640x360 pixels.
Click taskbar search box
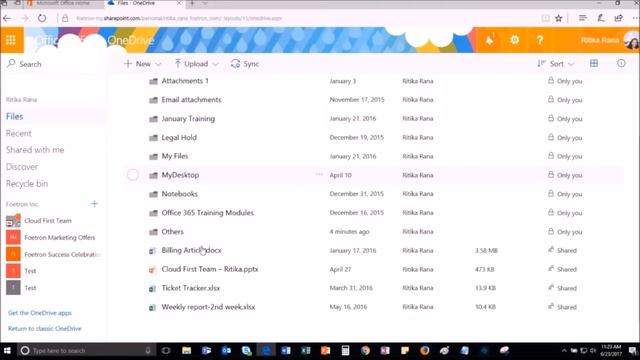[86, 351]
